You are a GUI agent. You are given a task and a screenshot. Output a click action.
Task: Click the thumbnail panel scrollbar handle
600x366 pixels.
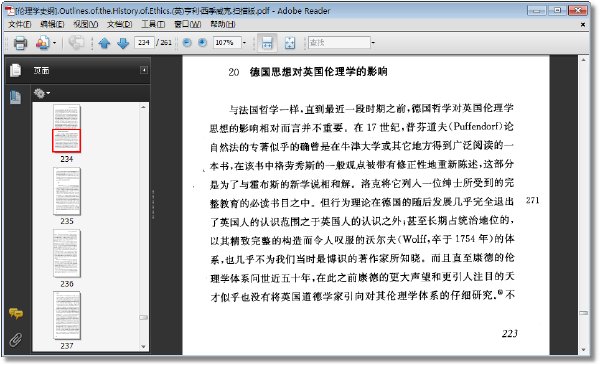[x=143, y=317]
